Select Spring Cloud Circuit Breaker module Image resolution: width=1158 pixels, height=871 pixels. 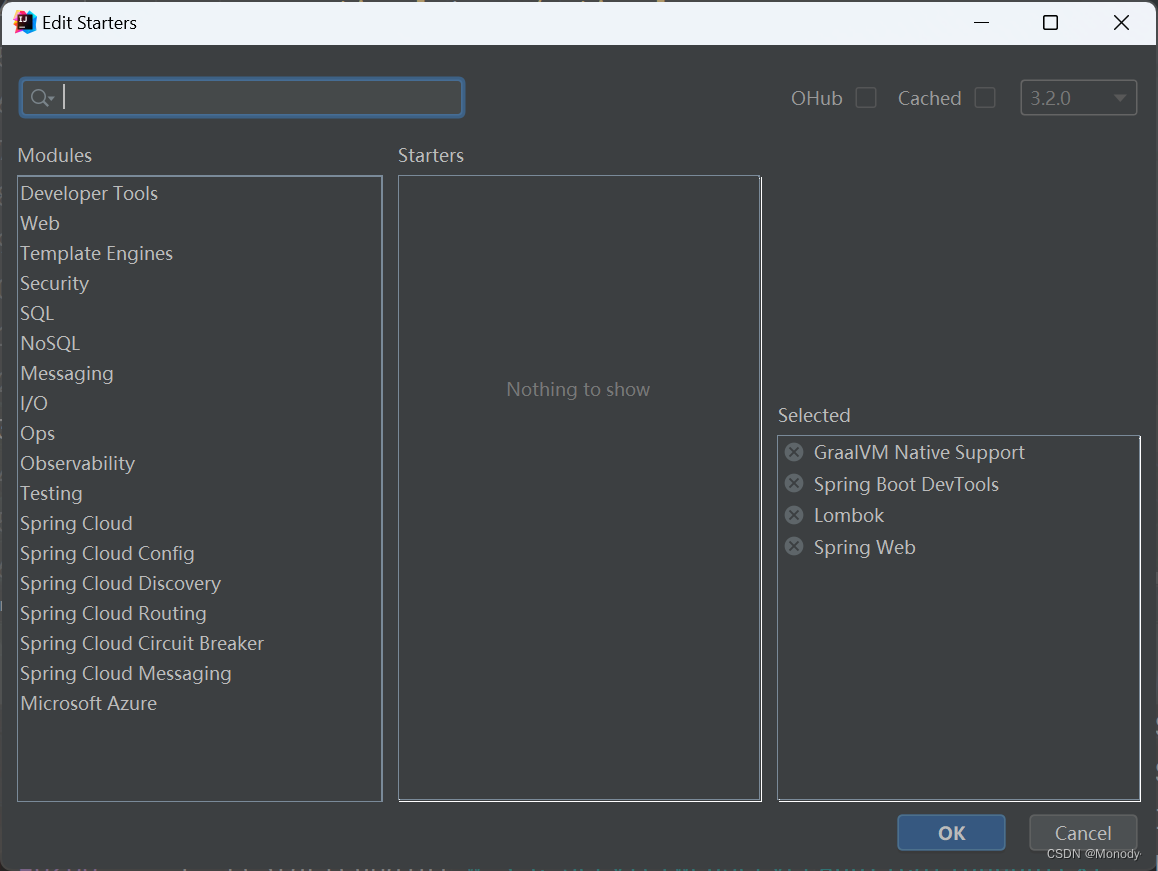point(199,643)
